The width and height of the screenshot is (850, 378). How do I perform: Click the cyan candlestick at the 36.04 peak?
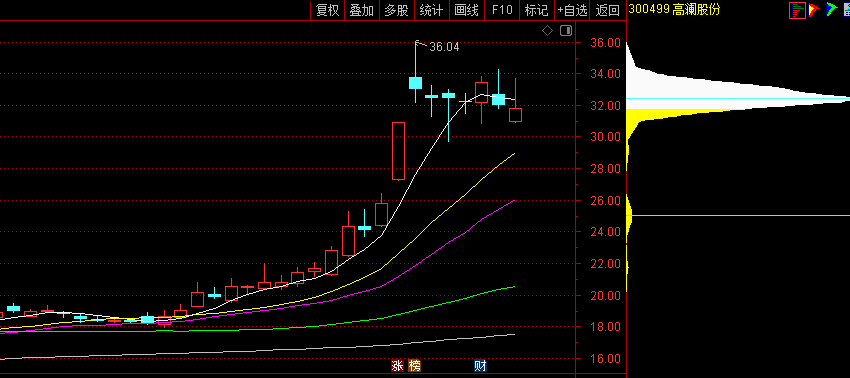(x=415, y=82)
